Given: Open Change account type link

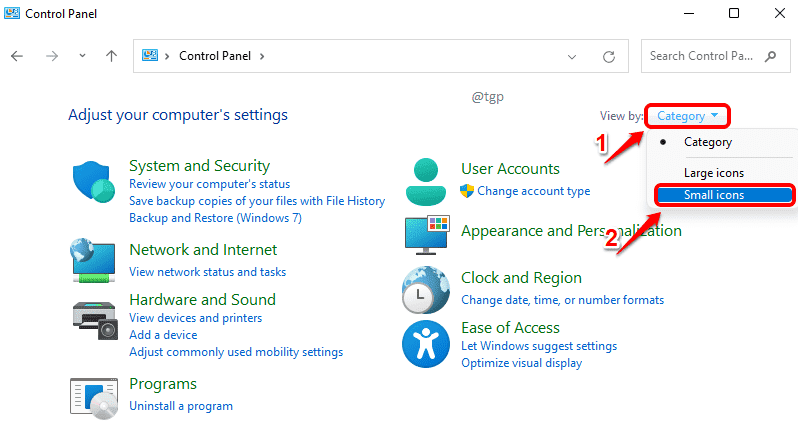Looking at the screenshot, I should point(533,191).
